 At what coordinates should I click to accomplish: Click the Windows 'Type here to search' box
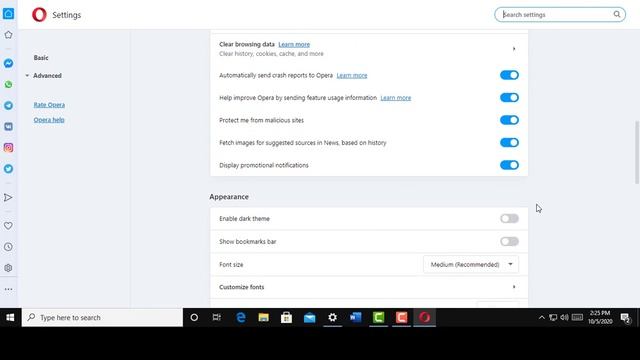click(102, 318)
